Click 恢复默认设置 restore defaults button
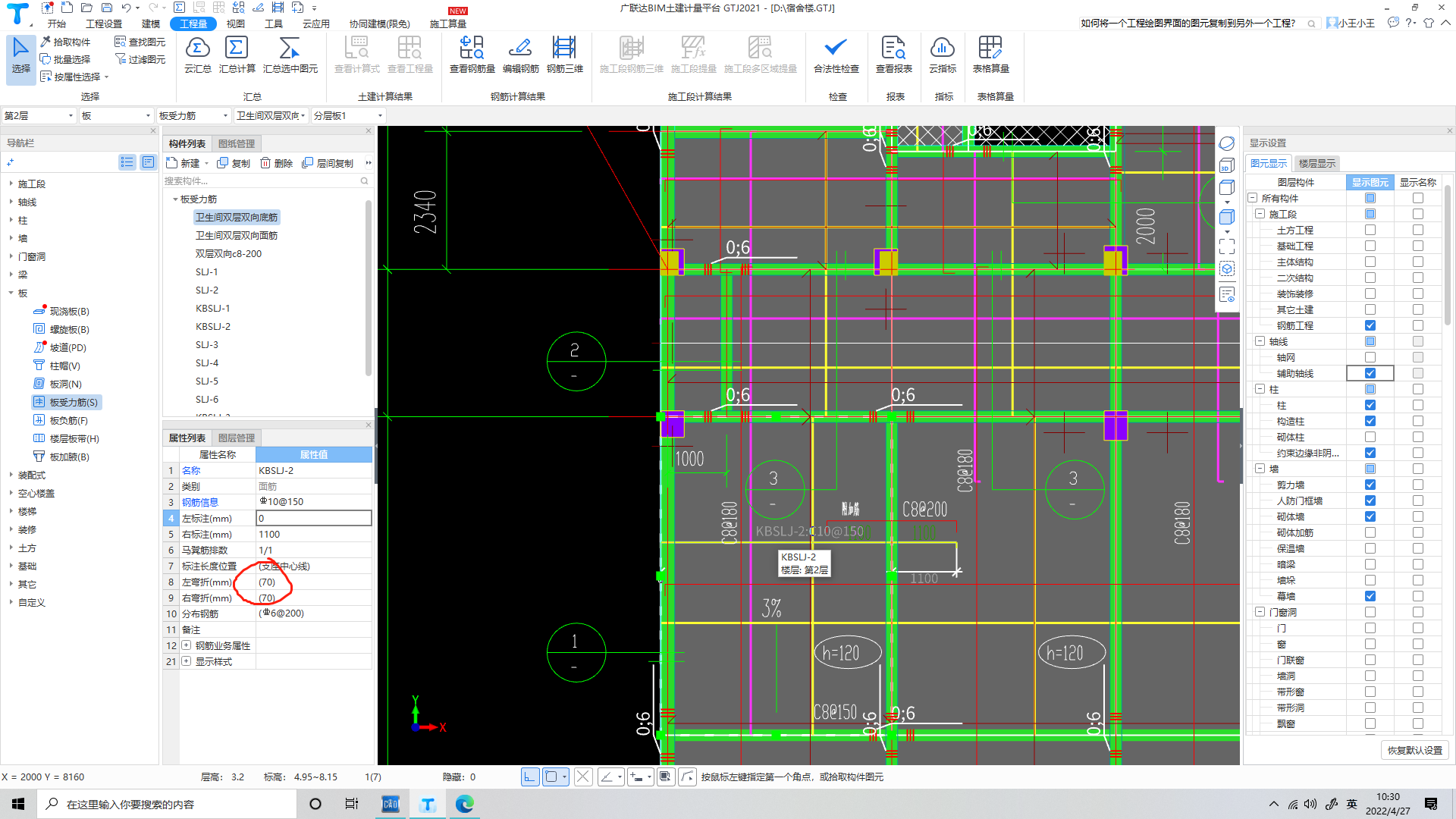This screenshot has width=1456, height=819. coord(1414,750)
